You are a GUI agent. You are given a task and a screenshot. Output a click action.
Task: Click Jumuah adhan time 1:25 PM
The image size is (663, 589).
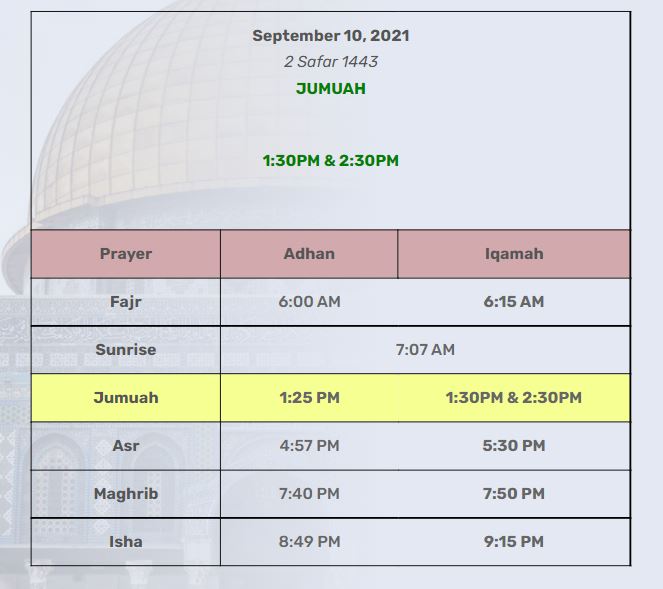pyautogui.click(x=309, y=398)
